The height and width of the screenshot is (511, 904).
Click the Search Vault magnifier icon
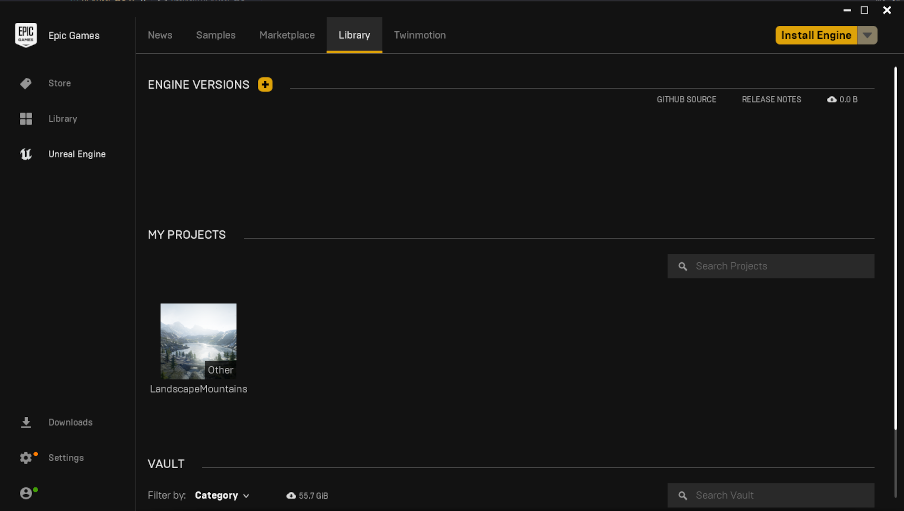683,495
